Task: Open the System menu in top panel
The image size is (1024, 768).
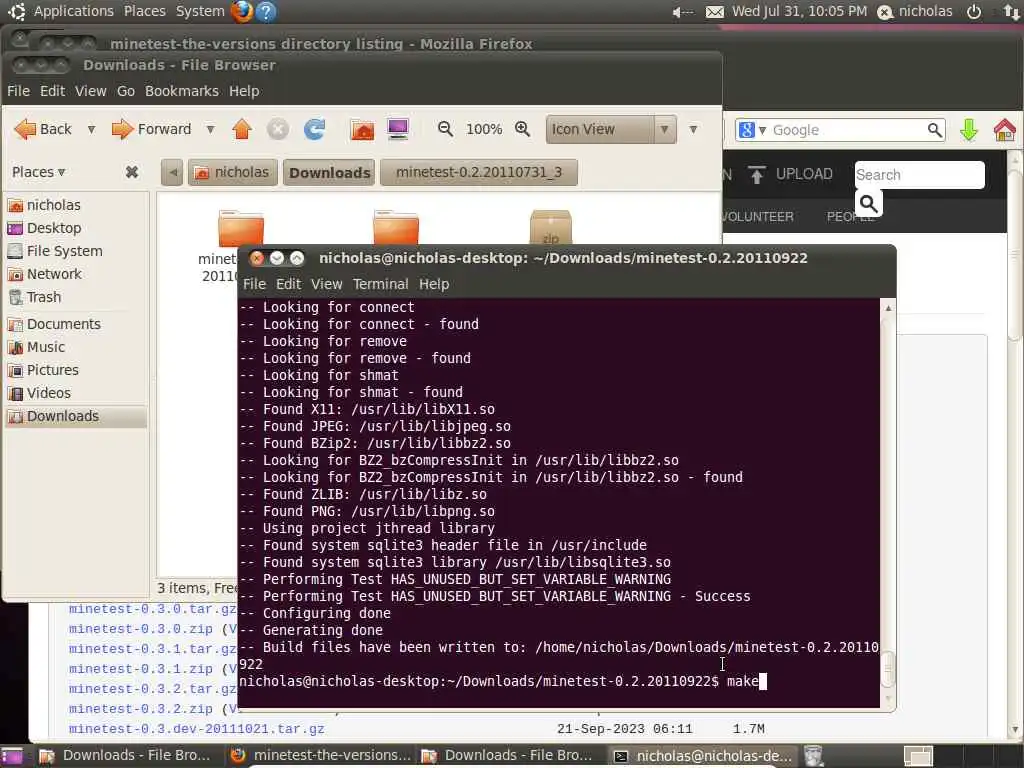Action: click(x=200, y=11)
